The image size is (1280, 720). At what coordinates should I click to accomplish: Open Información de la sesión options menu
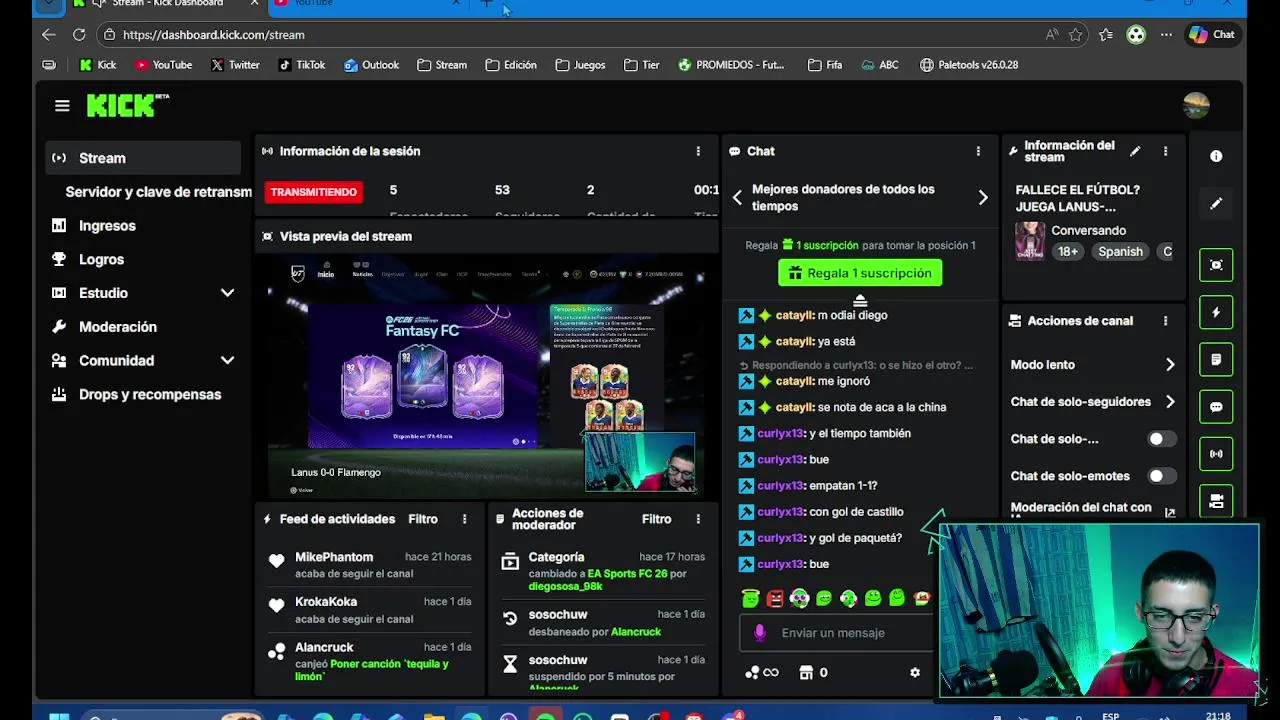click(x=698, y=151)
